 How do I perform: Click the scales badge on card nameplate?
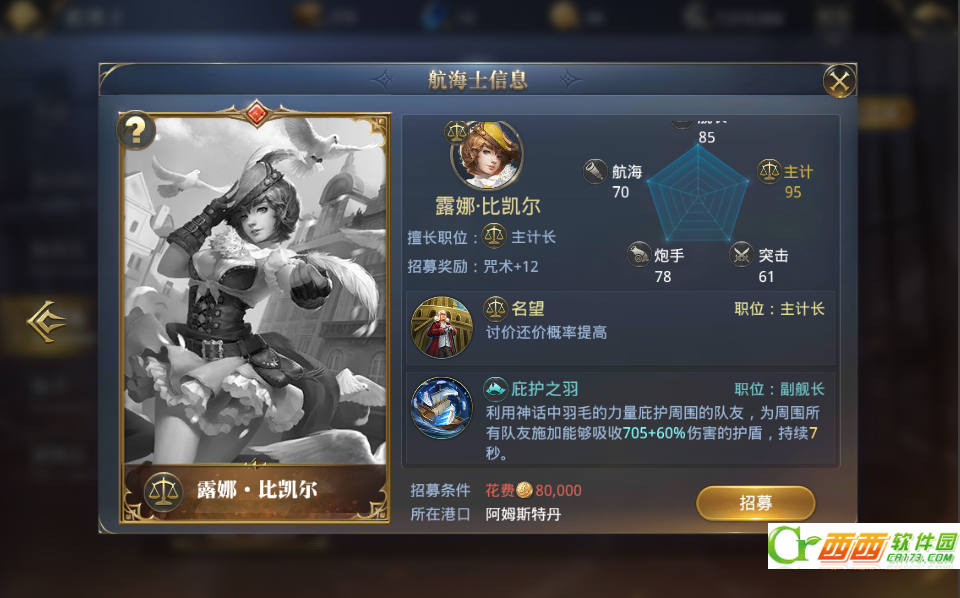tap(163, 491)
